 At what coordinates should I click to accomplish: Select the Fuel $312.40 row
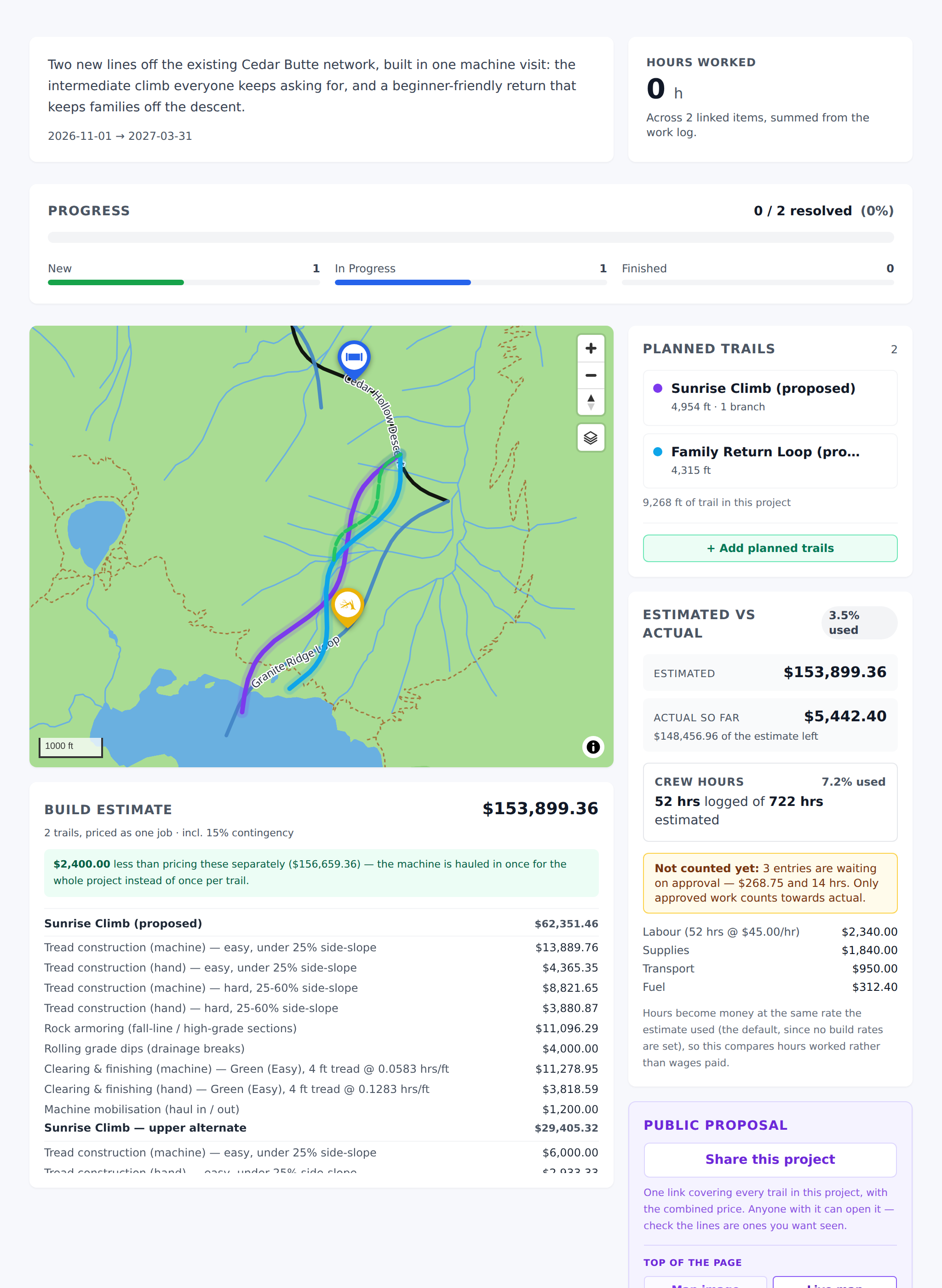click(770, 987)
